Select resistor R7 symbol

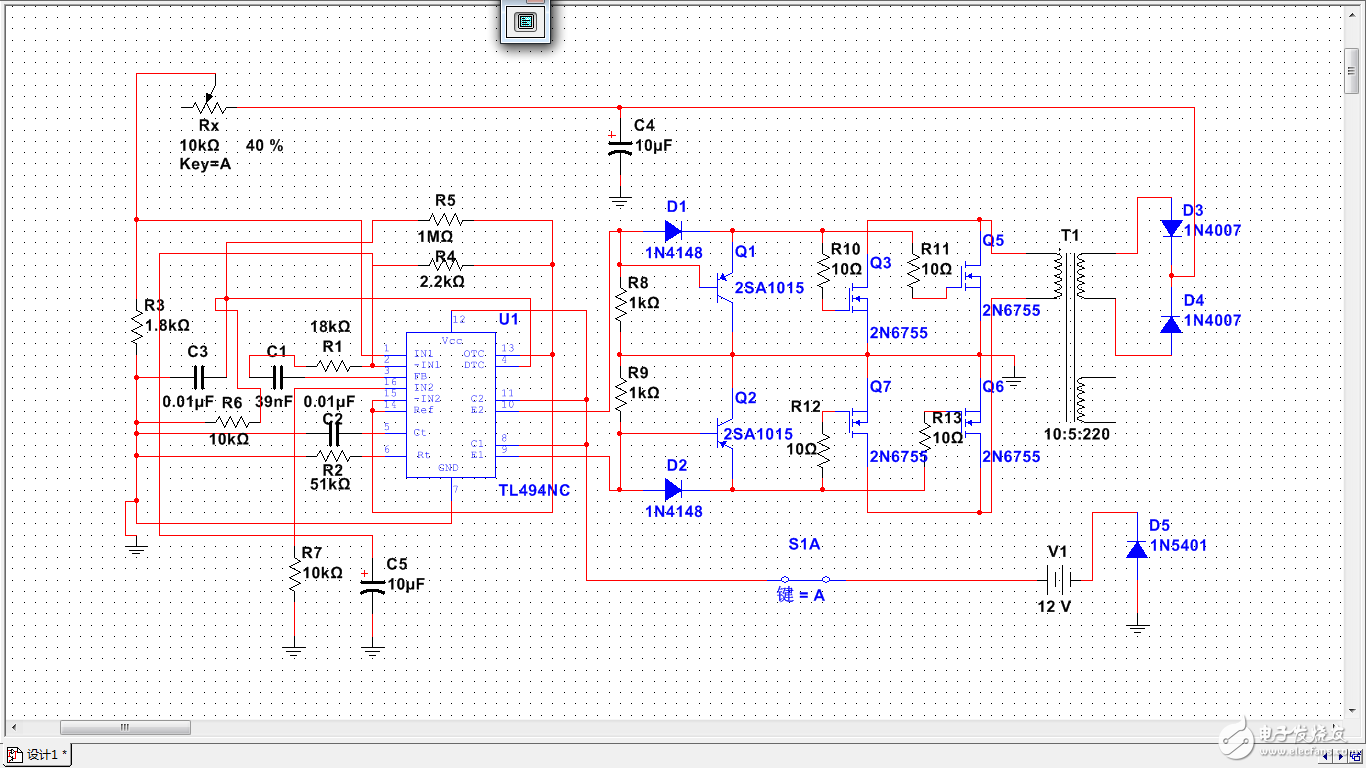click(294, 575)
